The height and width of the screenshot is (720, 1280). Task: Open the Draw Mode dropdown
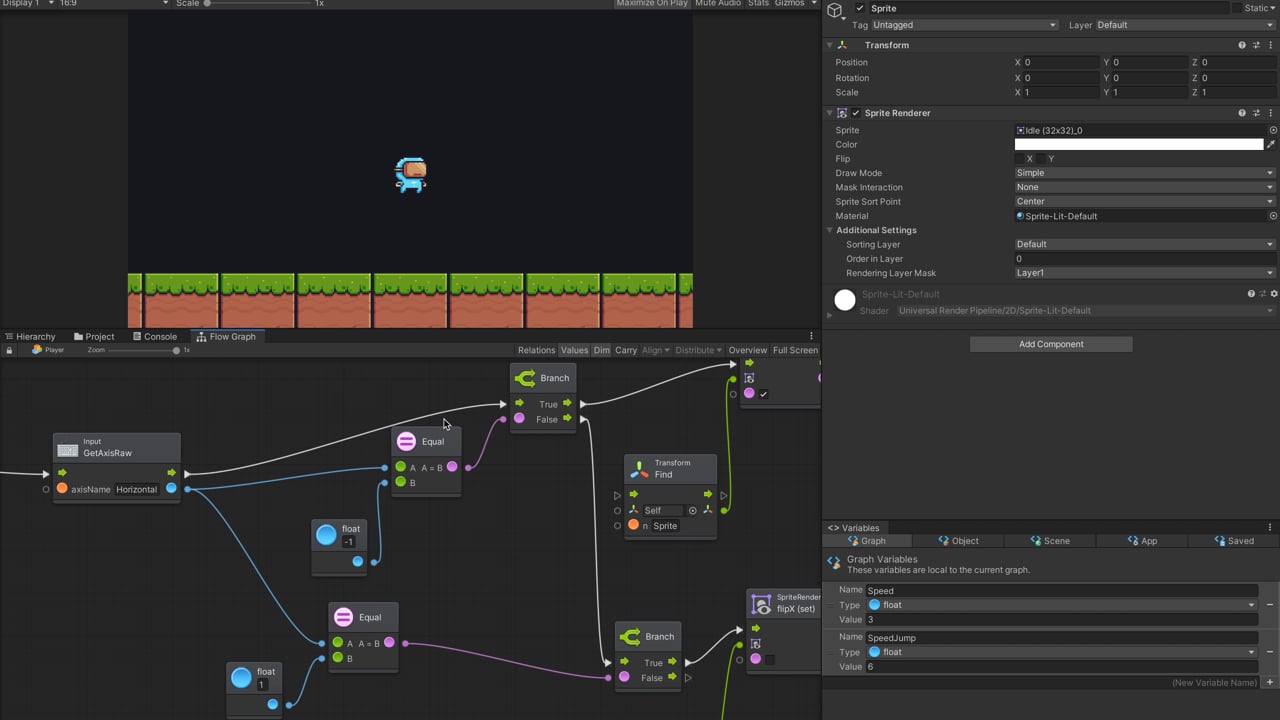[x=1145, y=173]
